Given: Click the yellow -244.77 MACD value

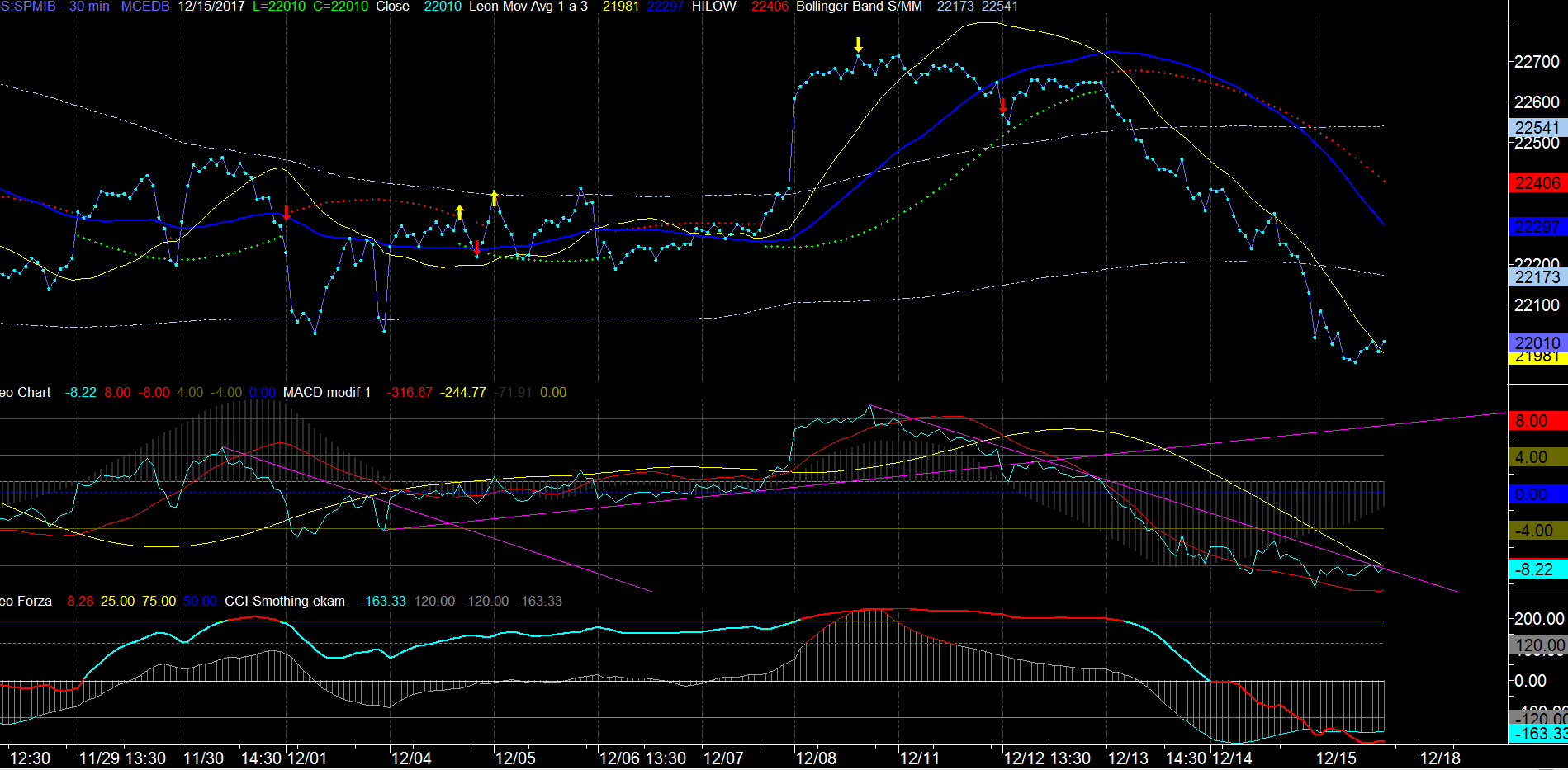Looking at the screenshot, I should (463, 393).
